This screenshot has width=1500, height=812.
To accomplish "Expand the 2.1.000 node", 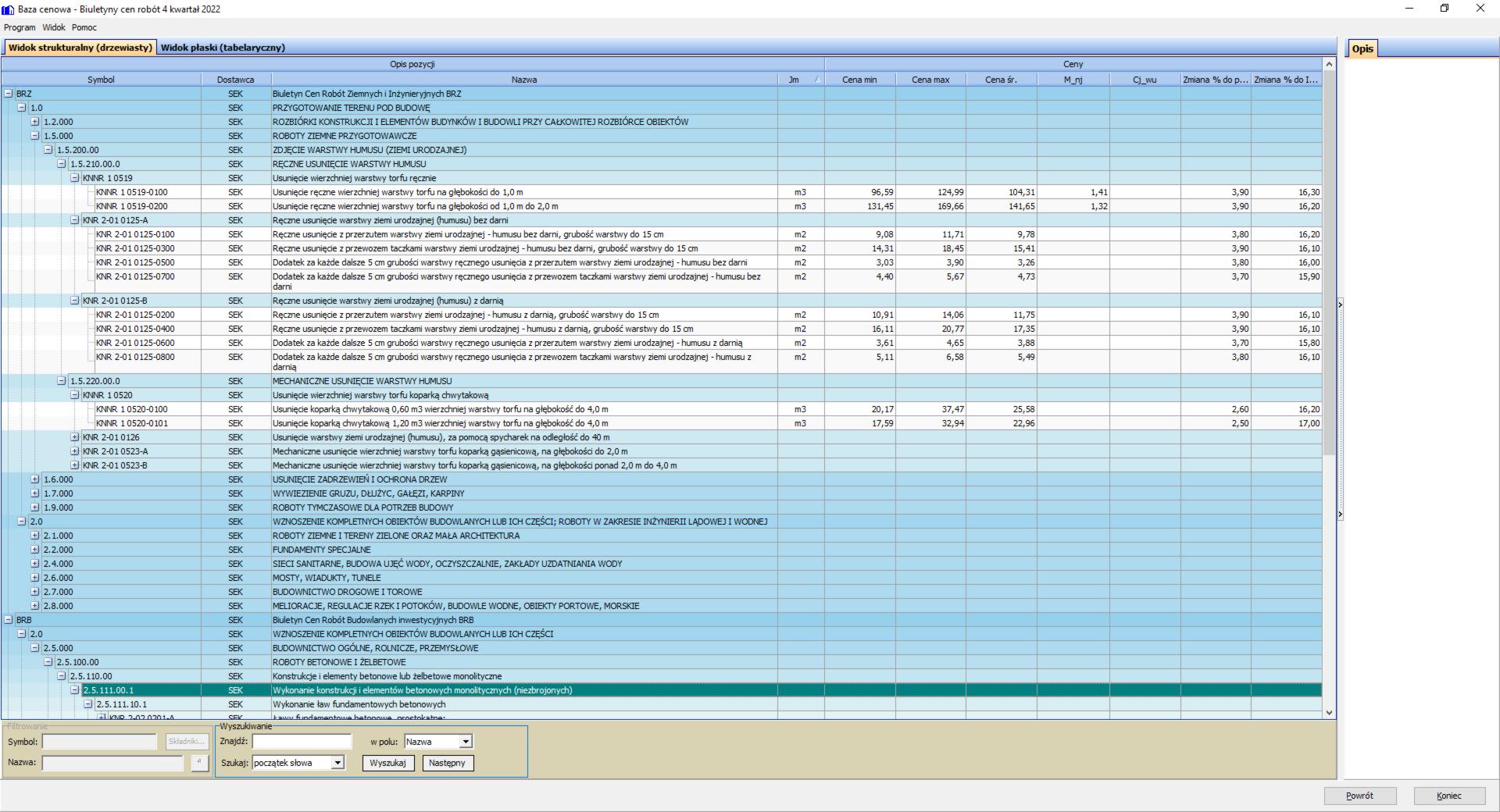I will click(35, 536).
